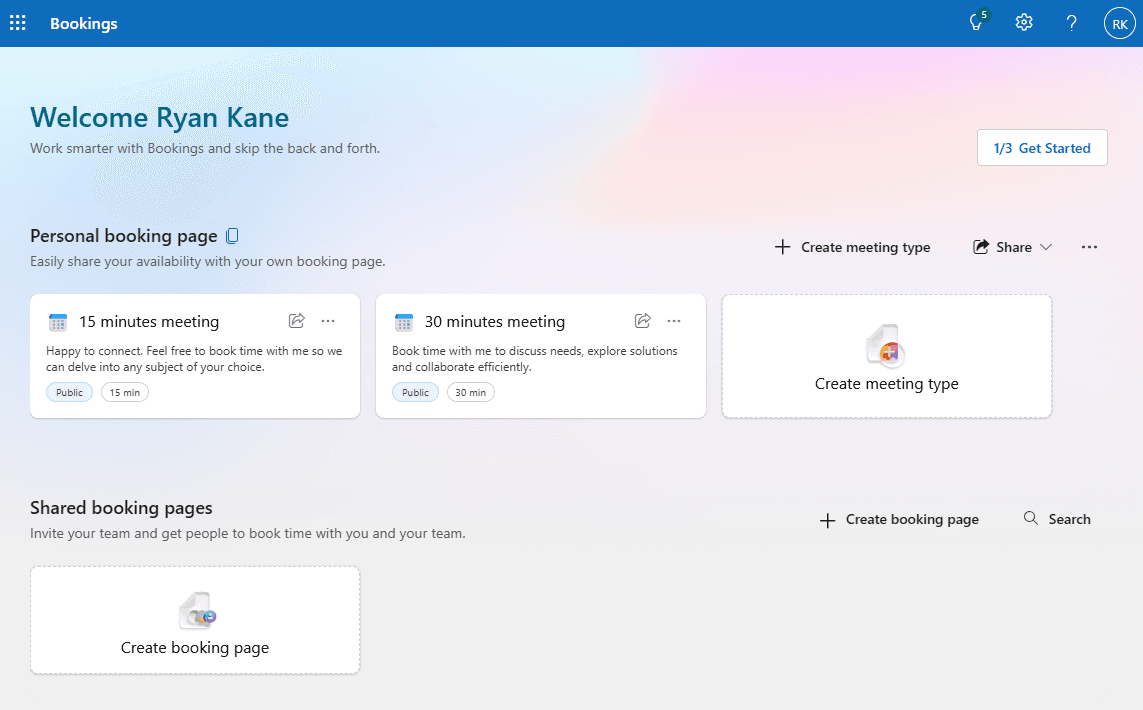This screenshot has height=710, width=1143.
Task: Click the 1/3 Get Started button
Action: pyautogui.click(x=1042, y=148)
